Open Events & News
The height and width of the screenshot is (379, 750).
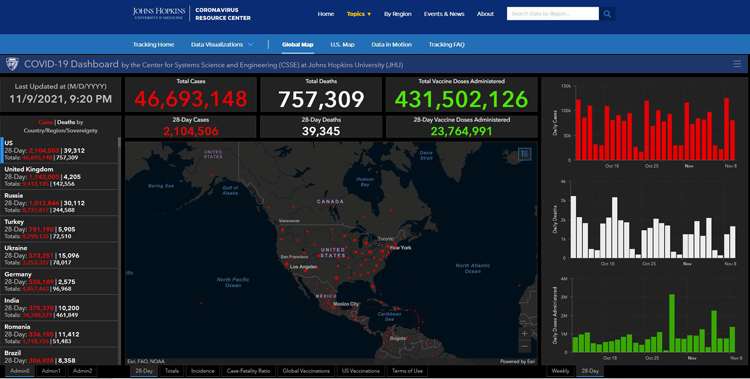pyautogui.click(x=444, y=14)
